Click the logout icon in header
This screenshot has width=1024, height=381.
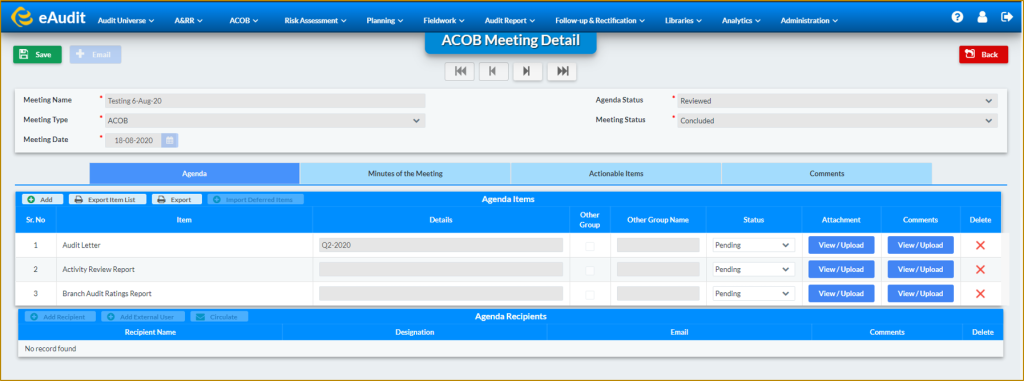pyautogui.click(x=1006, y=18)
